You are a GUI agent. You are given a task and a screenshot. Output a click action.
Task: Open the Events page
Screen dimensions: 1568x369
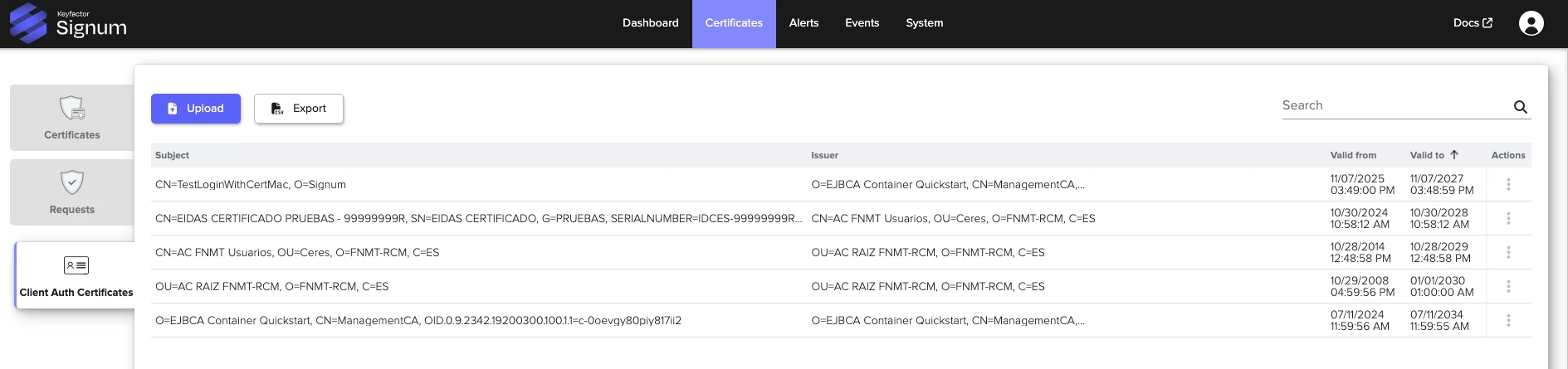click(862, 23)
